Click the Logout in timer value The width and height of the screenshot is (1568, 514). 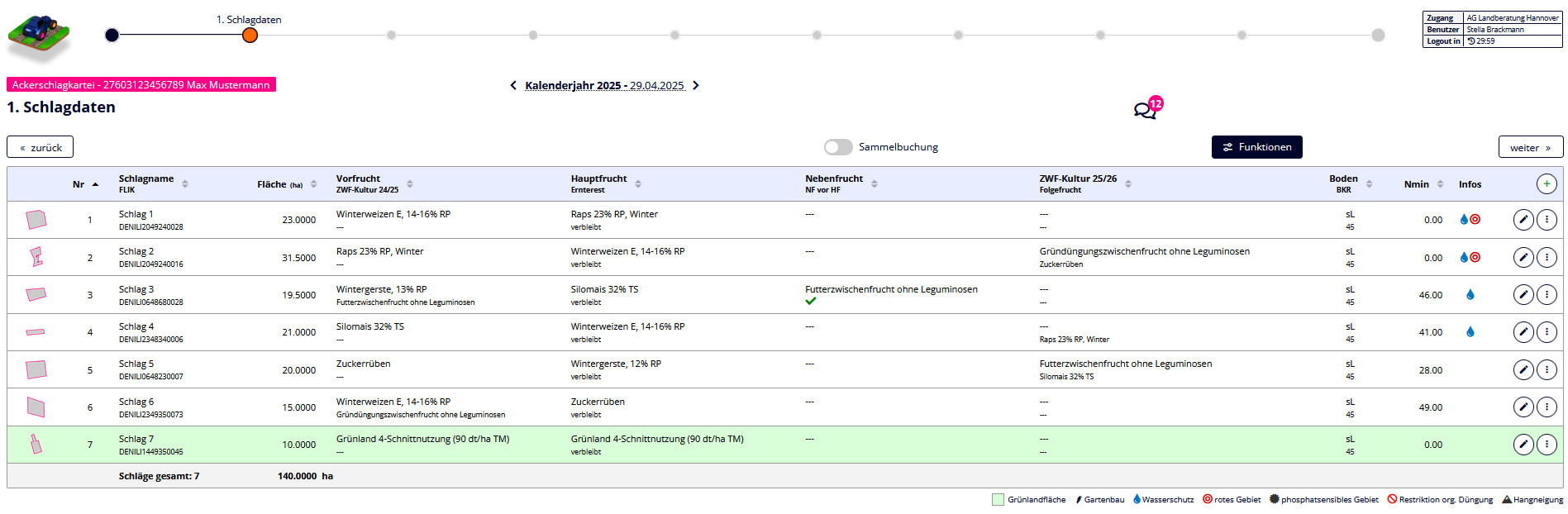tap(1485, 41)
